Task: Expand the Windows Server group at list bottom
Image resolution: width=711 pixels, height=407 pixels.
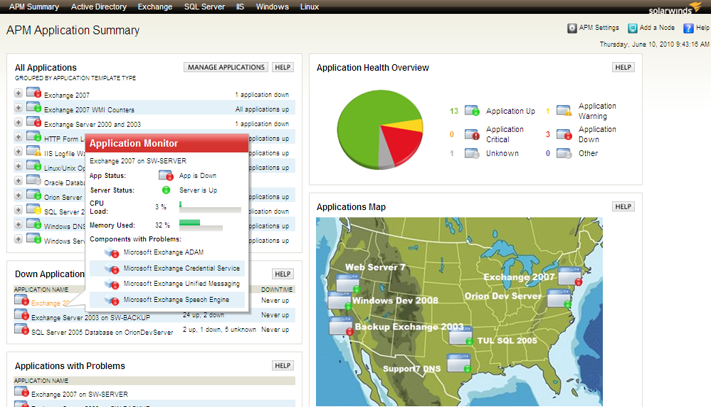Action: click(18, 239)
